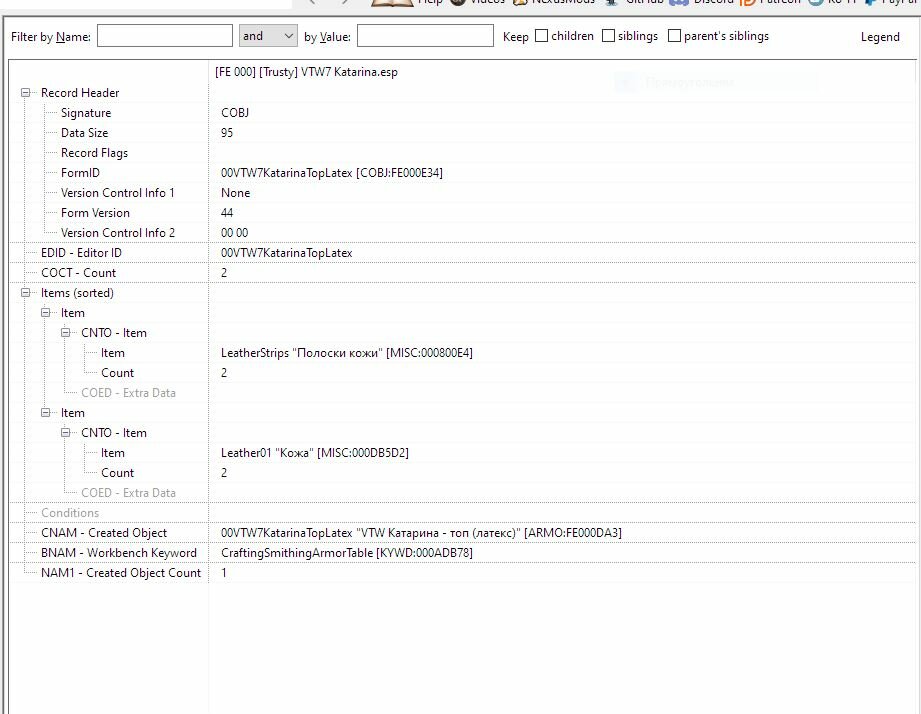Click the FormID value 00VTW7KatarinaTopLatex [COBJ:FE000E34]
The image size is (921, 714).
click(332, 173)
